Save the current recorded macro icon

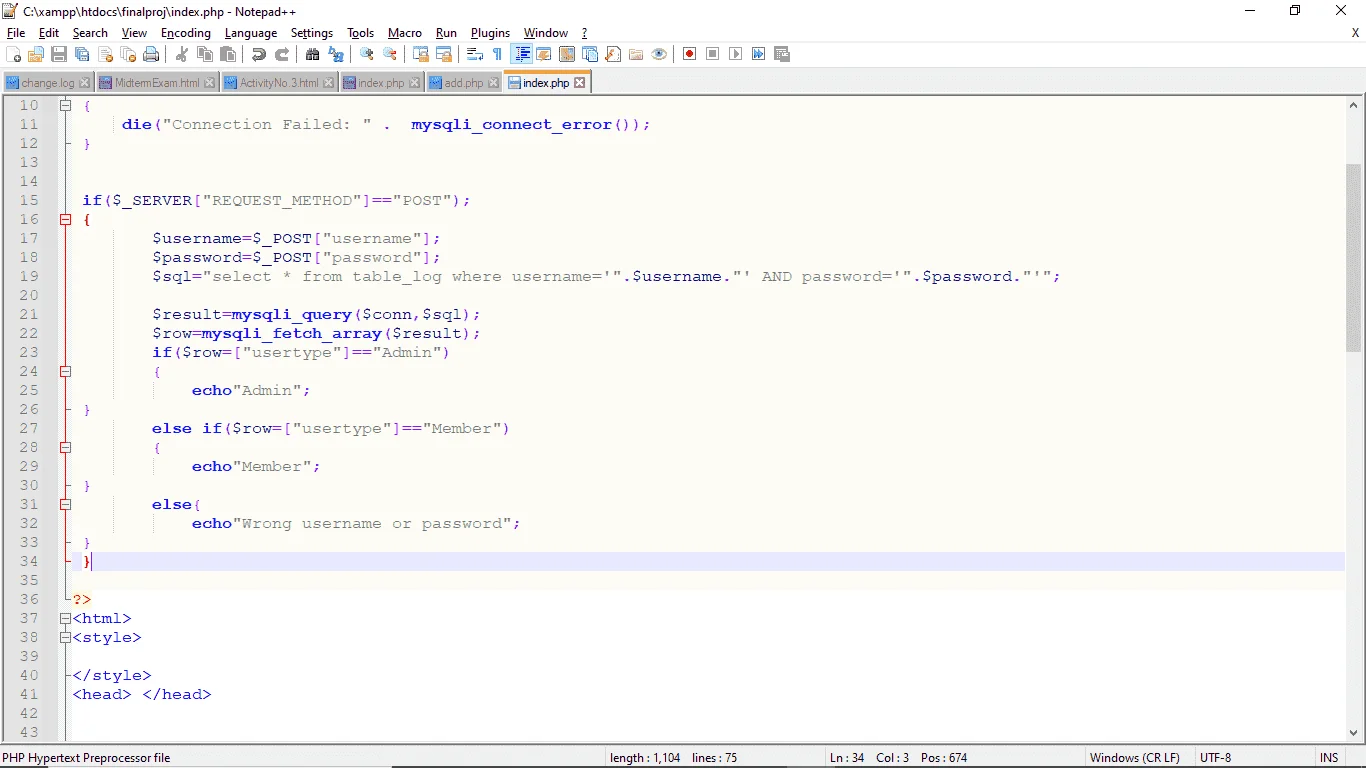click(781, 54)
